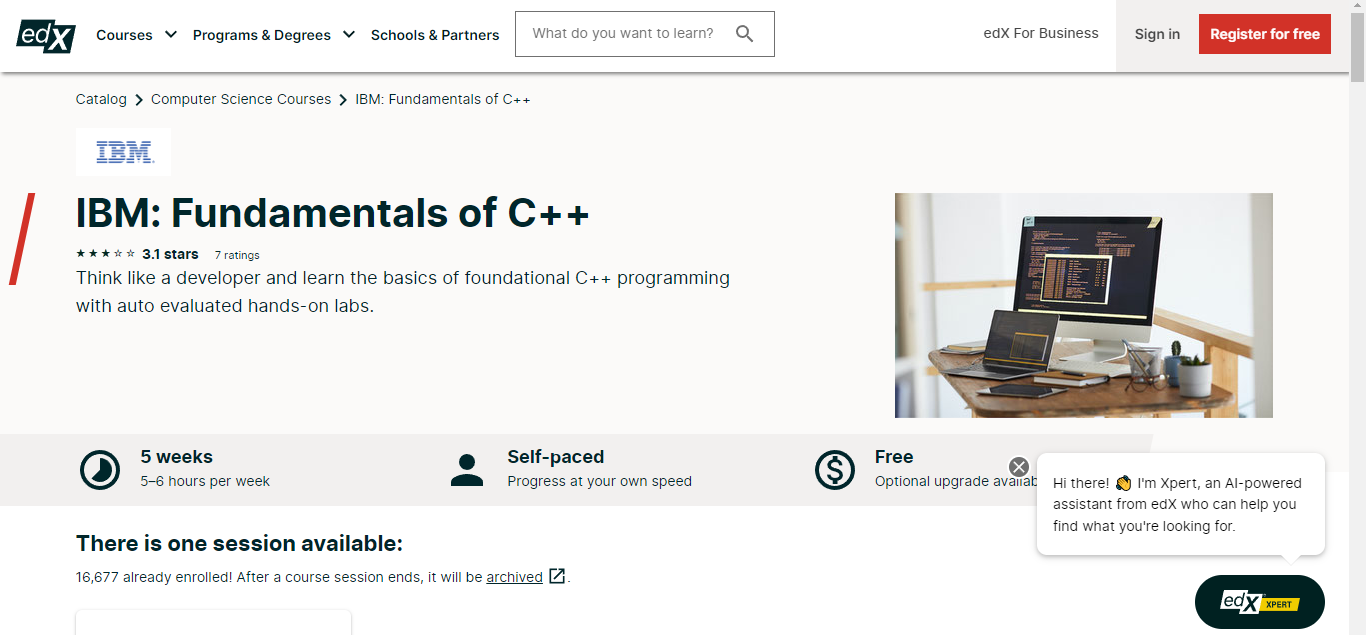Open the Computer Science Courses breadcrumb

[241, 99]
